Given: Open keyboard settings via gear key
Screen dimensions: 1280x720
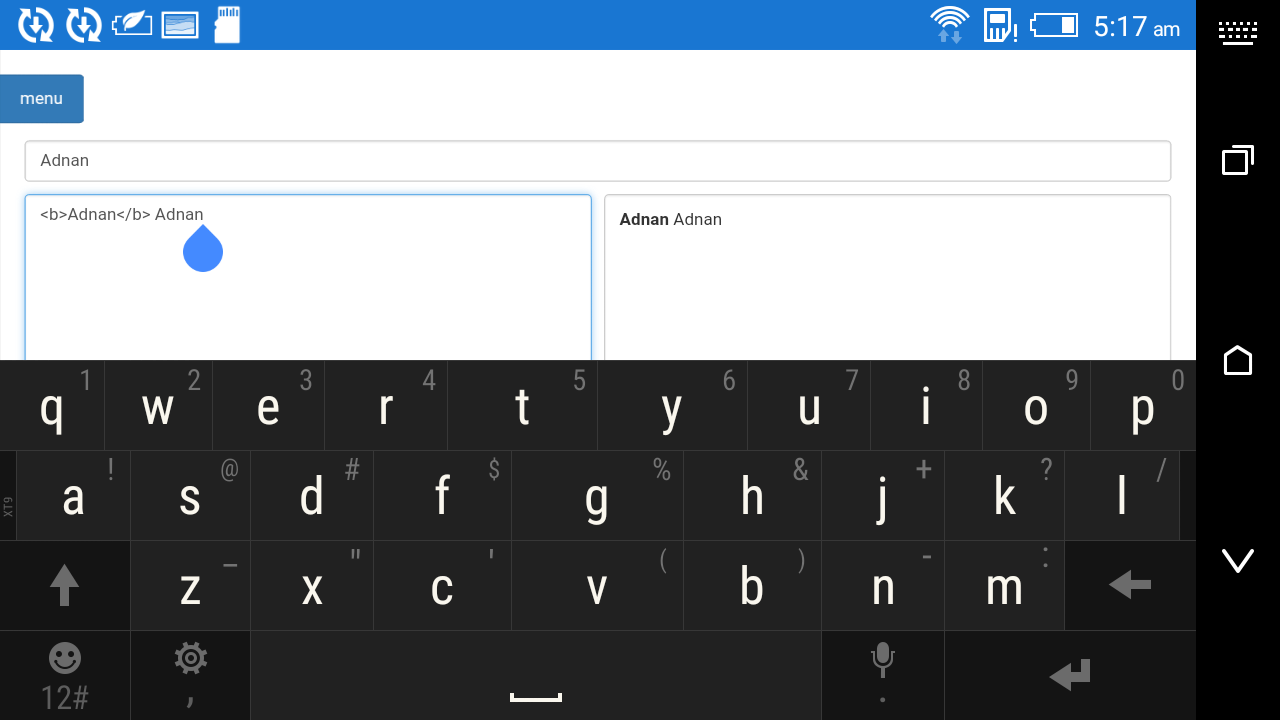Looking at the screenshot, I should (190, 658).
